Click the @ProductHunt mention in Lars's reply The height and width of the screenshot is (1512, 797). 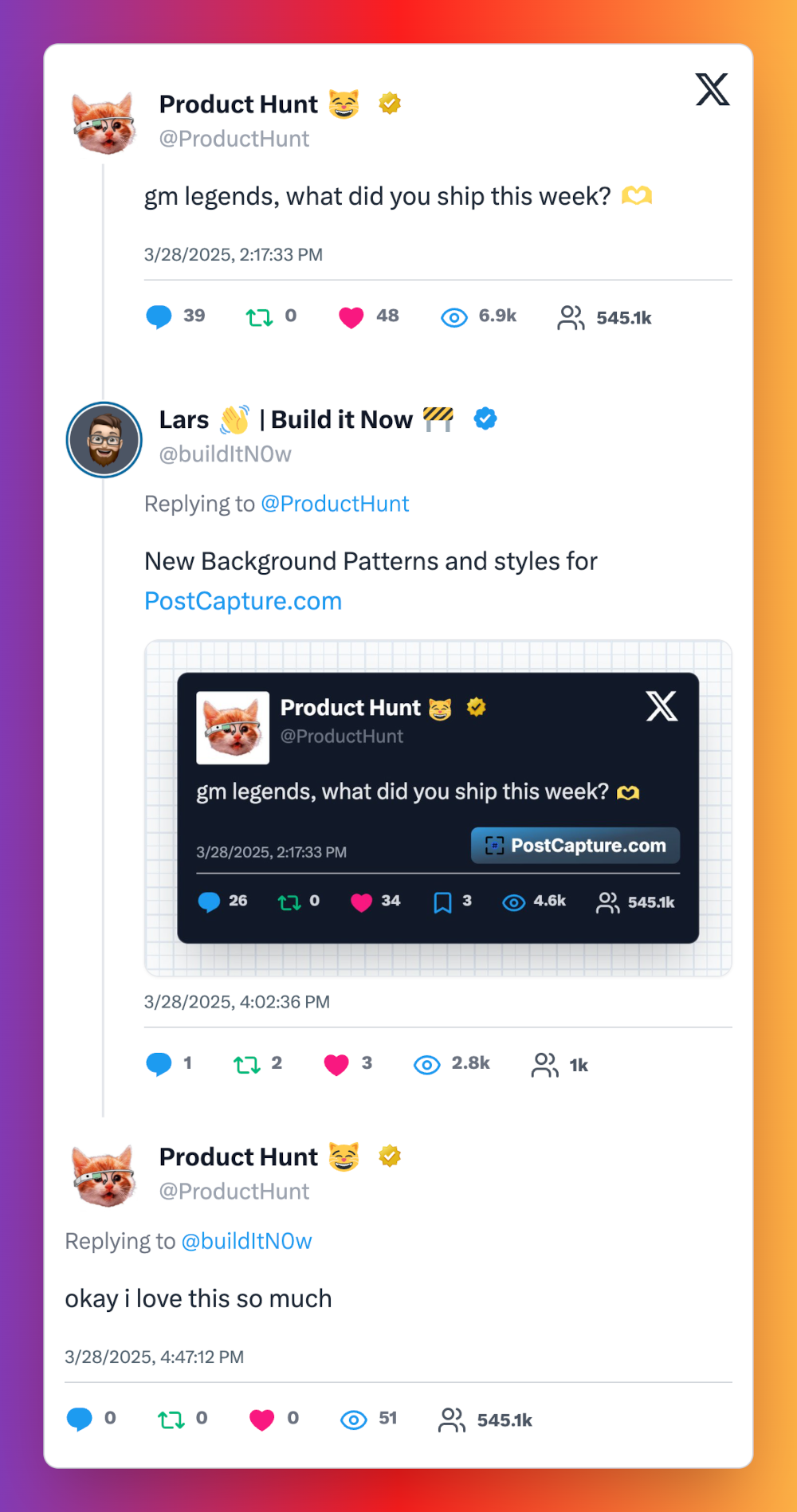[x=335, y=504]
